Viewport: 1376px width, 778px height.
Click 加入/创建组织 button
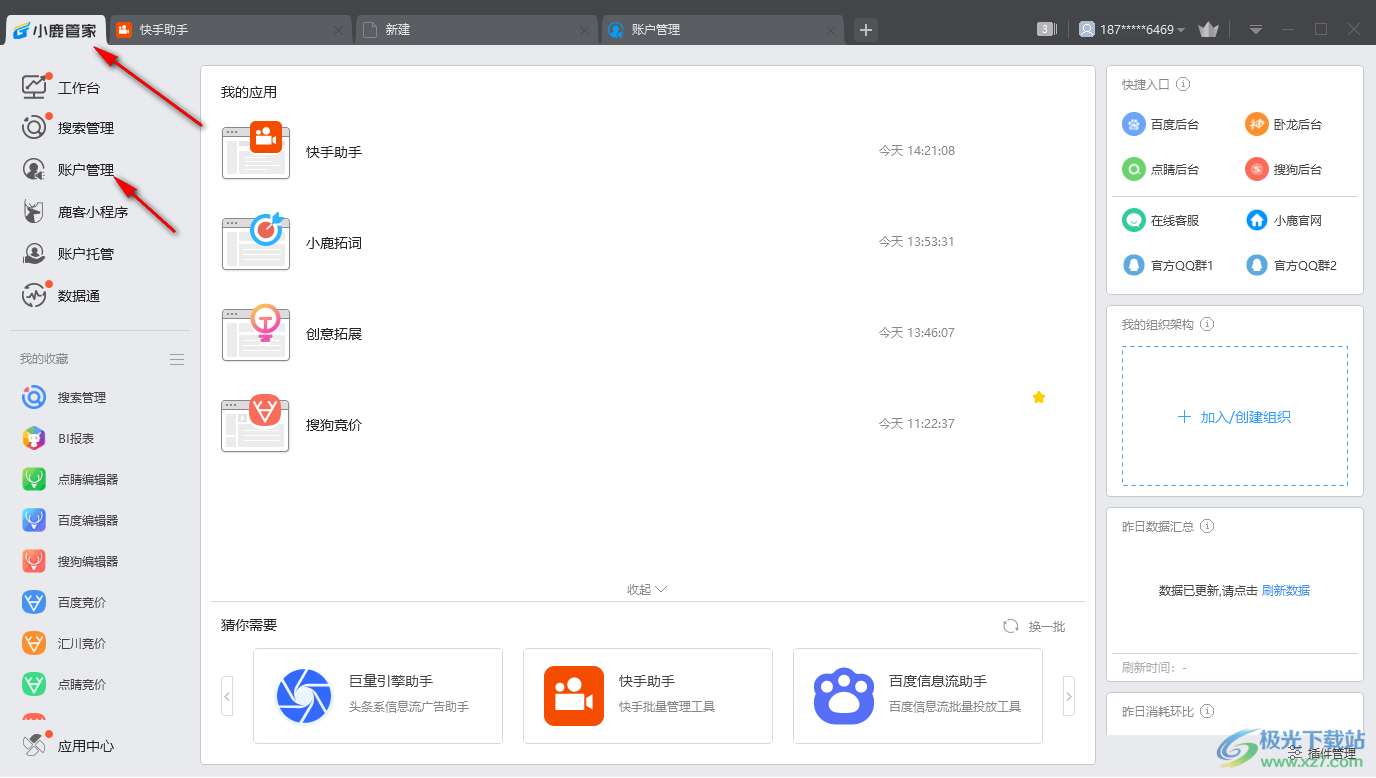(x=1235, y=417)
